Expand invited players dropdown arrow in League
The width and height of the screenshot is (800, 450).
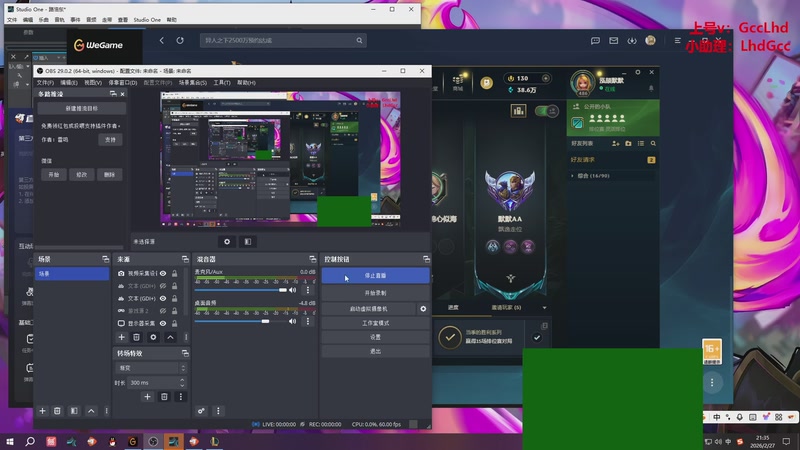(x=544, y=308)
